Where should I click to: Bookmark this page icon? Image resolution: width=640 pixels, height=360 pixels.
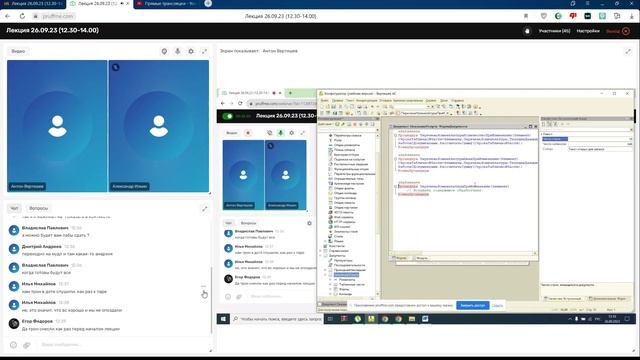(x=526, y=16)
